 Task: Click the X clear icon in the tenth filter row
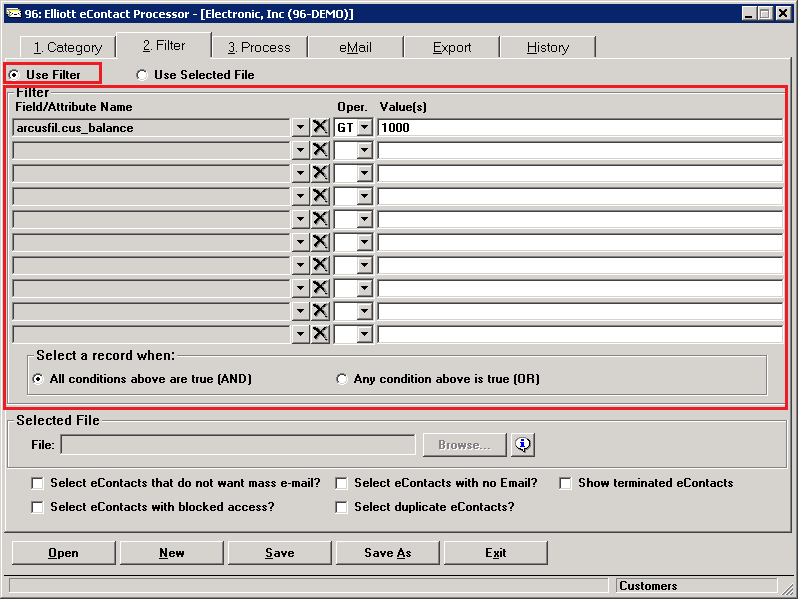click(x=320, y=334)
